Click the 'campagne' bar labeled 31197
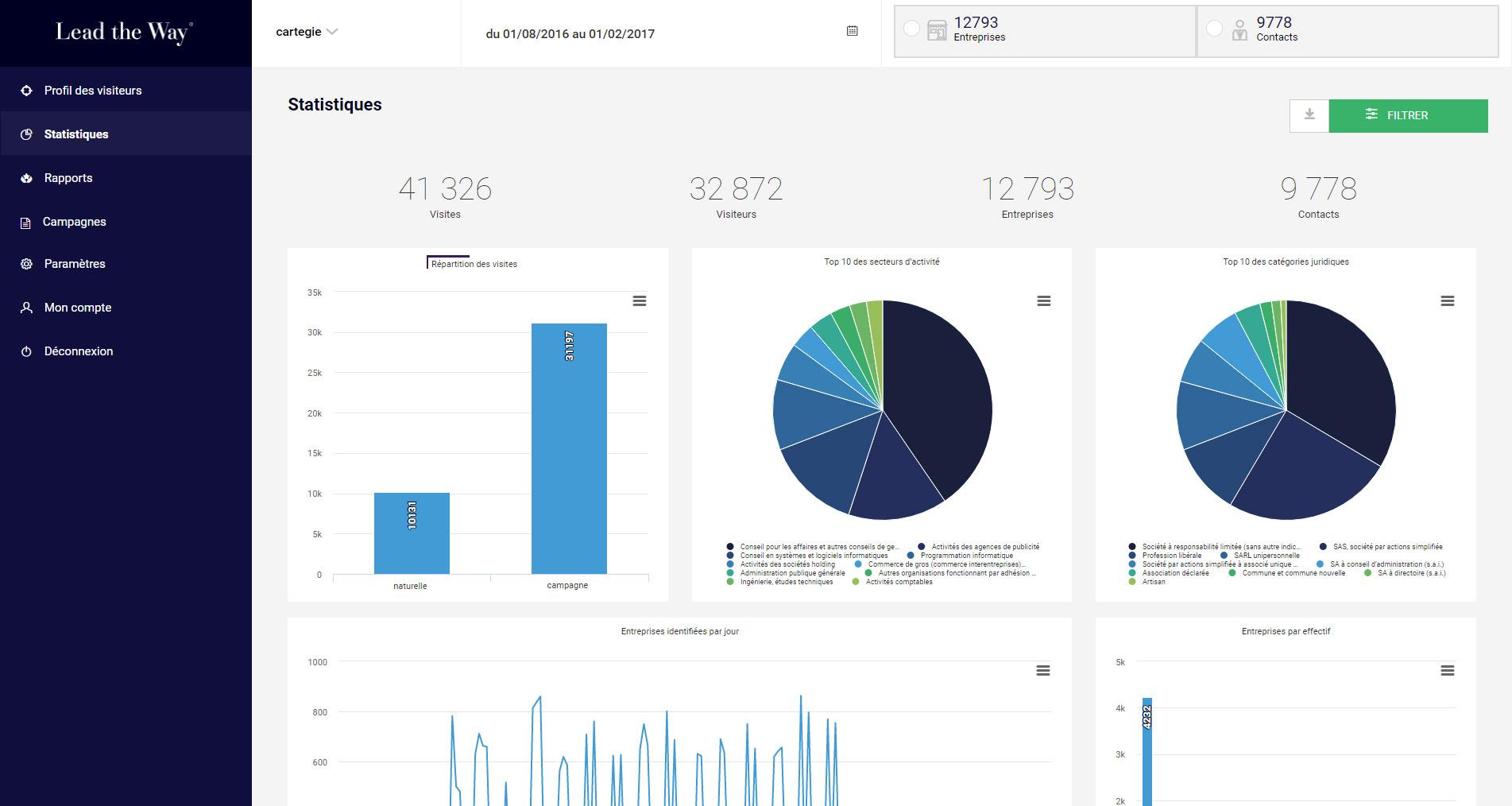Viewport: 1512px width, 806px height. click(569, 448)
